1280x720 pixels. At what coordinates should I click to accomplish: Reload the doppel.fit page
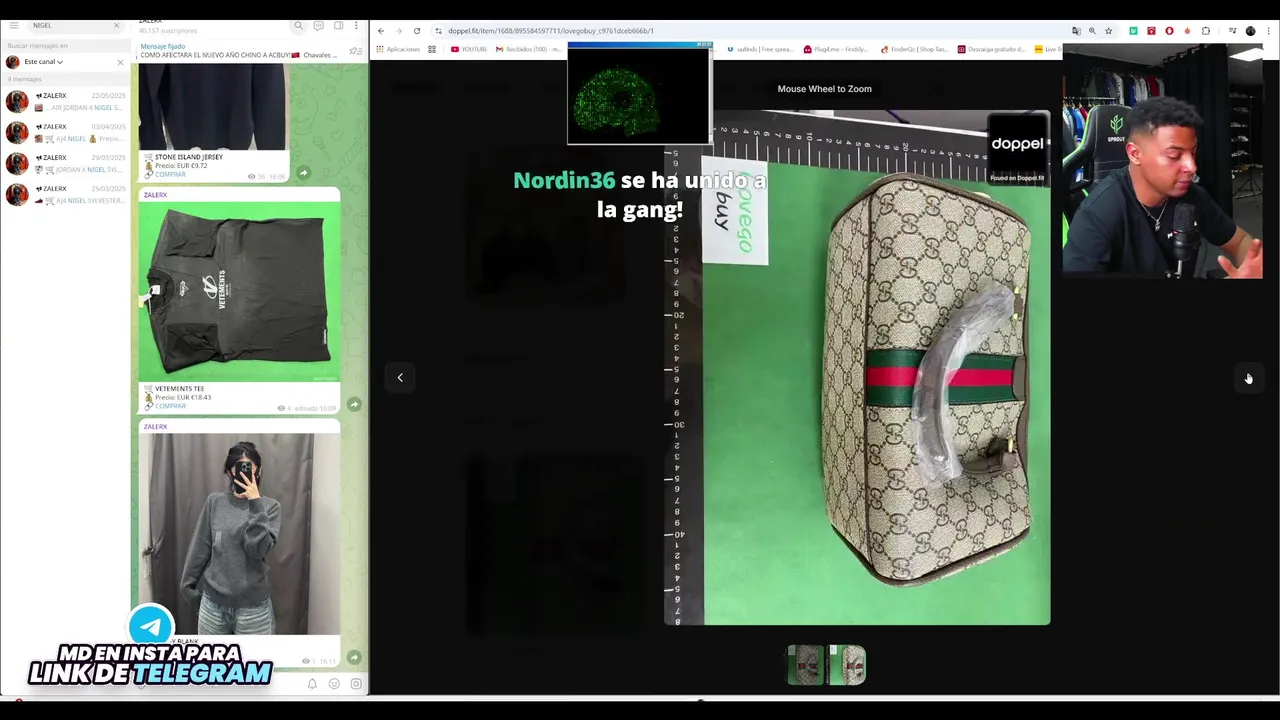click(417, 31)
